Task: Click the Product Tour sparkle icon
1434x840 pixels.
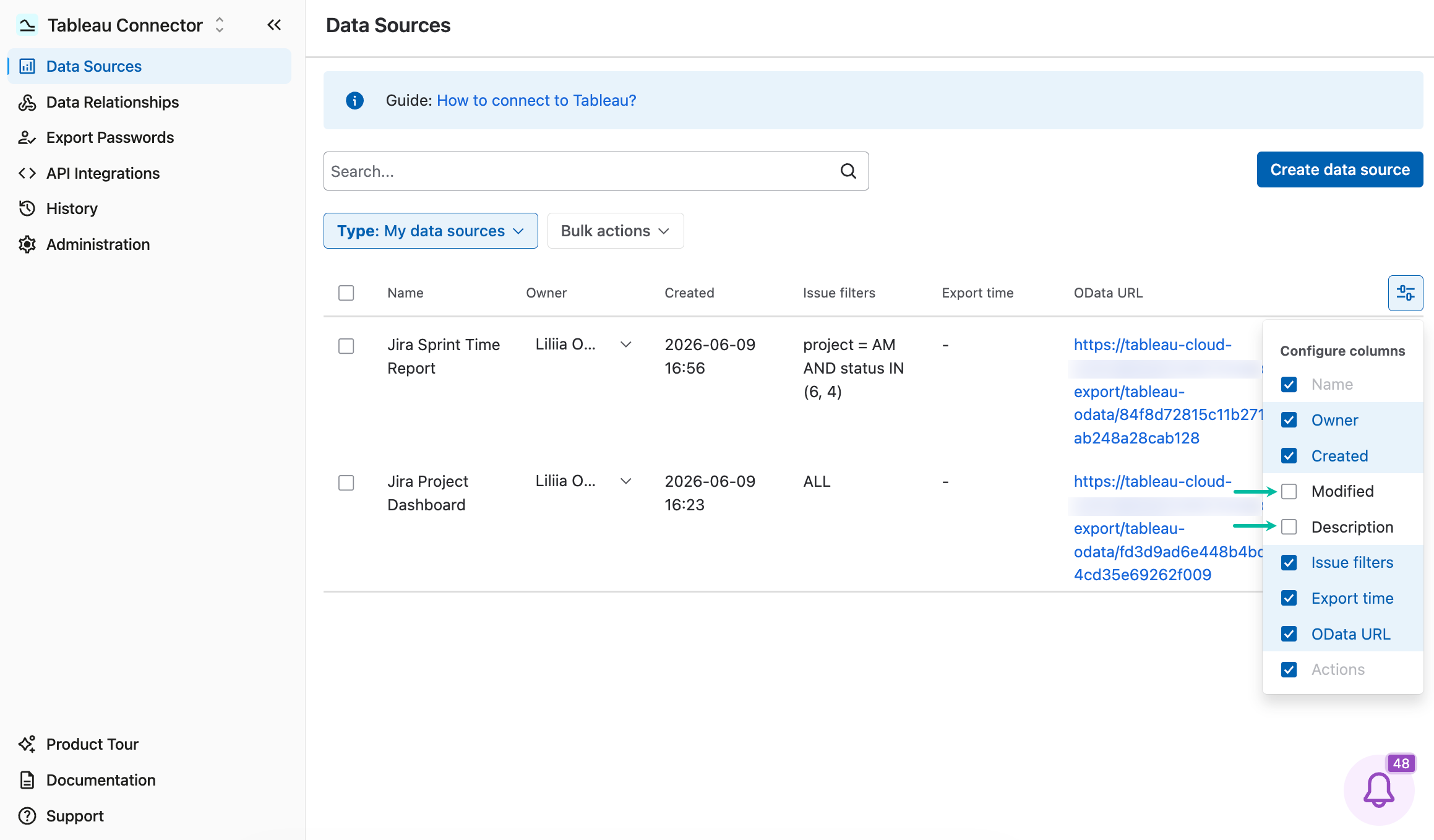Action: (x=27, y=744)
